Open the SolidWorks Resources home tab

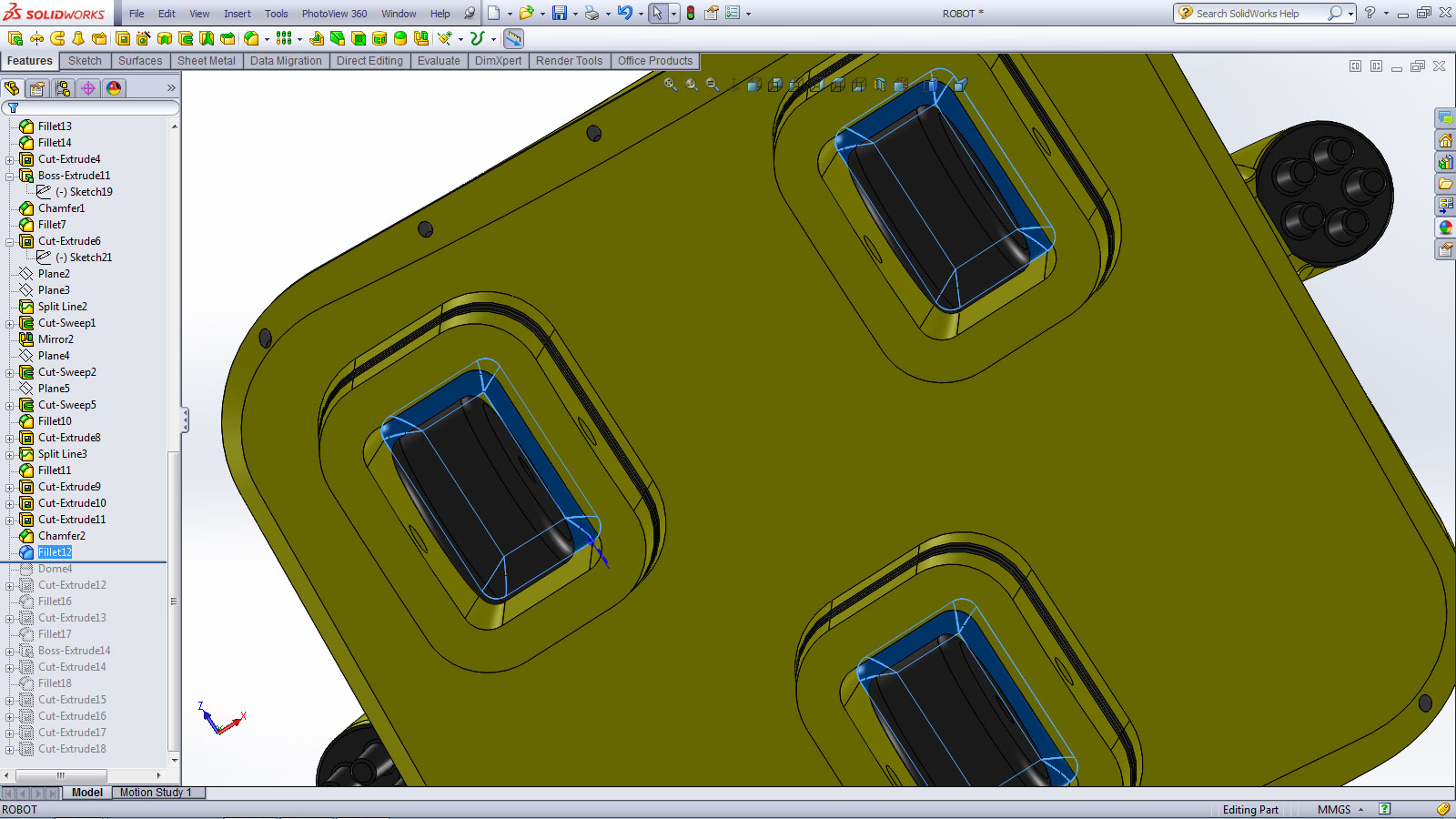point(1445,140)
